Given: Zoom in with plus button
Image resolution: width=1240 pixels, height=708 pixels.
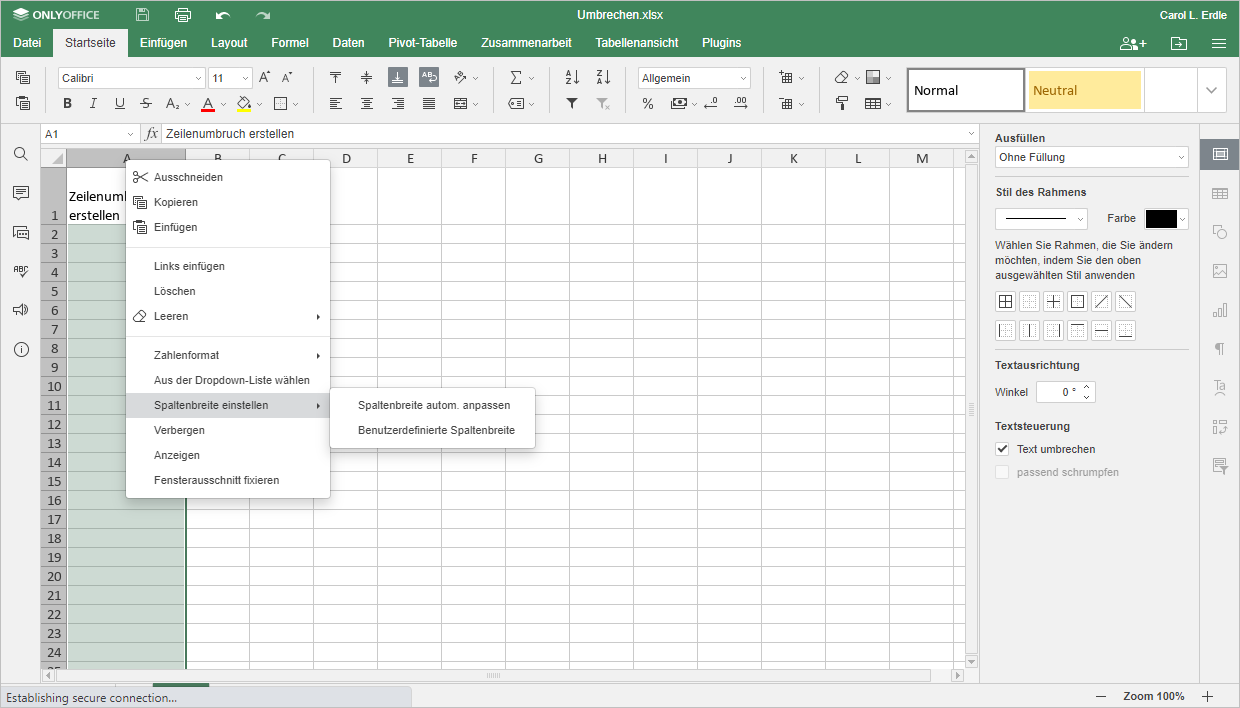Looking at the screenshot, I should click(1207, 696).
